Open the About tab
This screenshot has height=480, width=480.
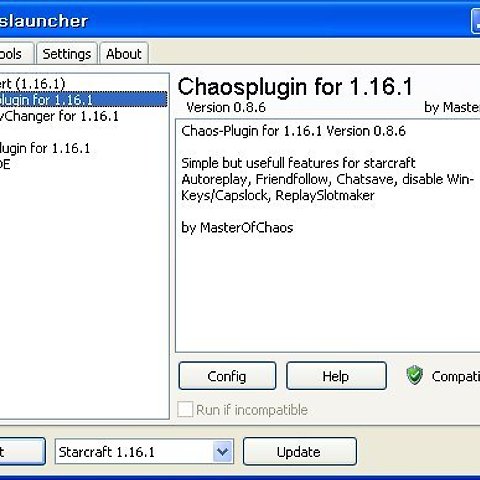click(x=124, y=54)
